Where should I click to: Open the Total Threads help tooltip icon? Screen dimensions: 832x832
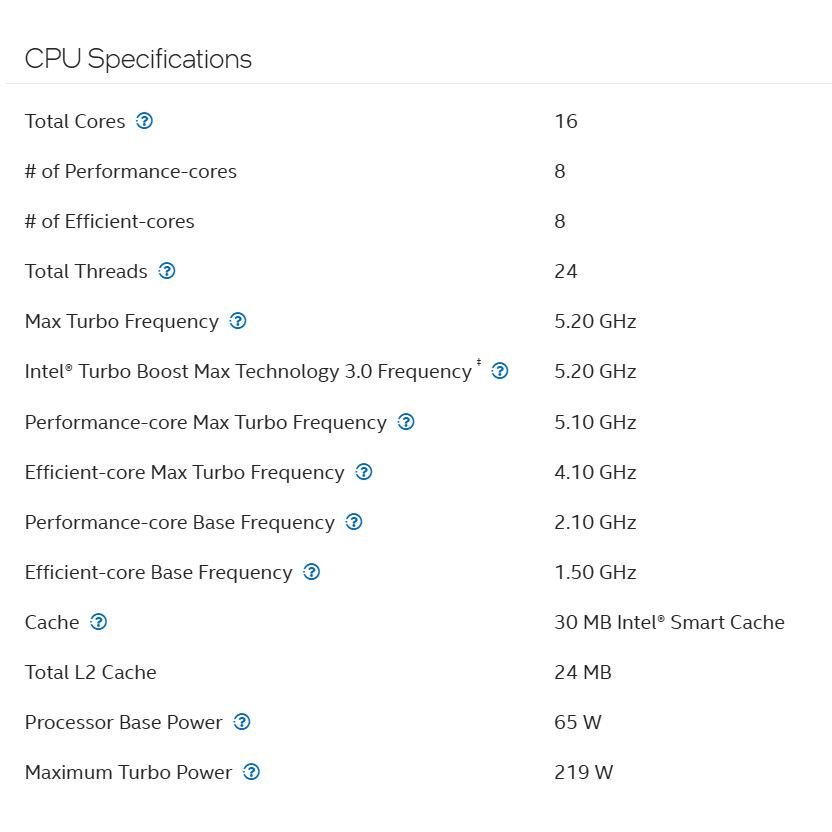point(167,271)
